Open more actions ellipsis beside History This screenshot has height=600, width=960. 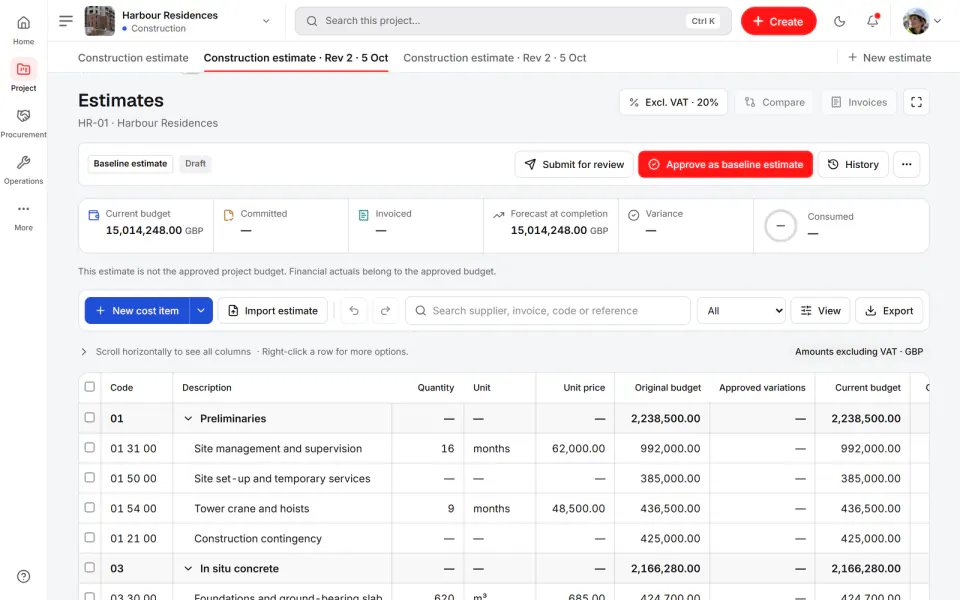[x=906, y=164]
